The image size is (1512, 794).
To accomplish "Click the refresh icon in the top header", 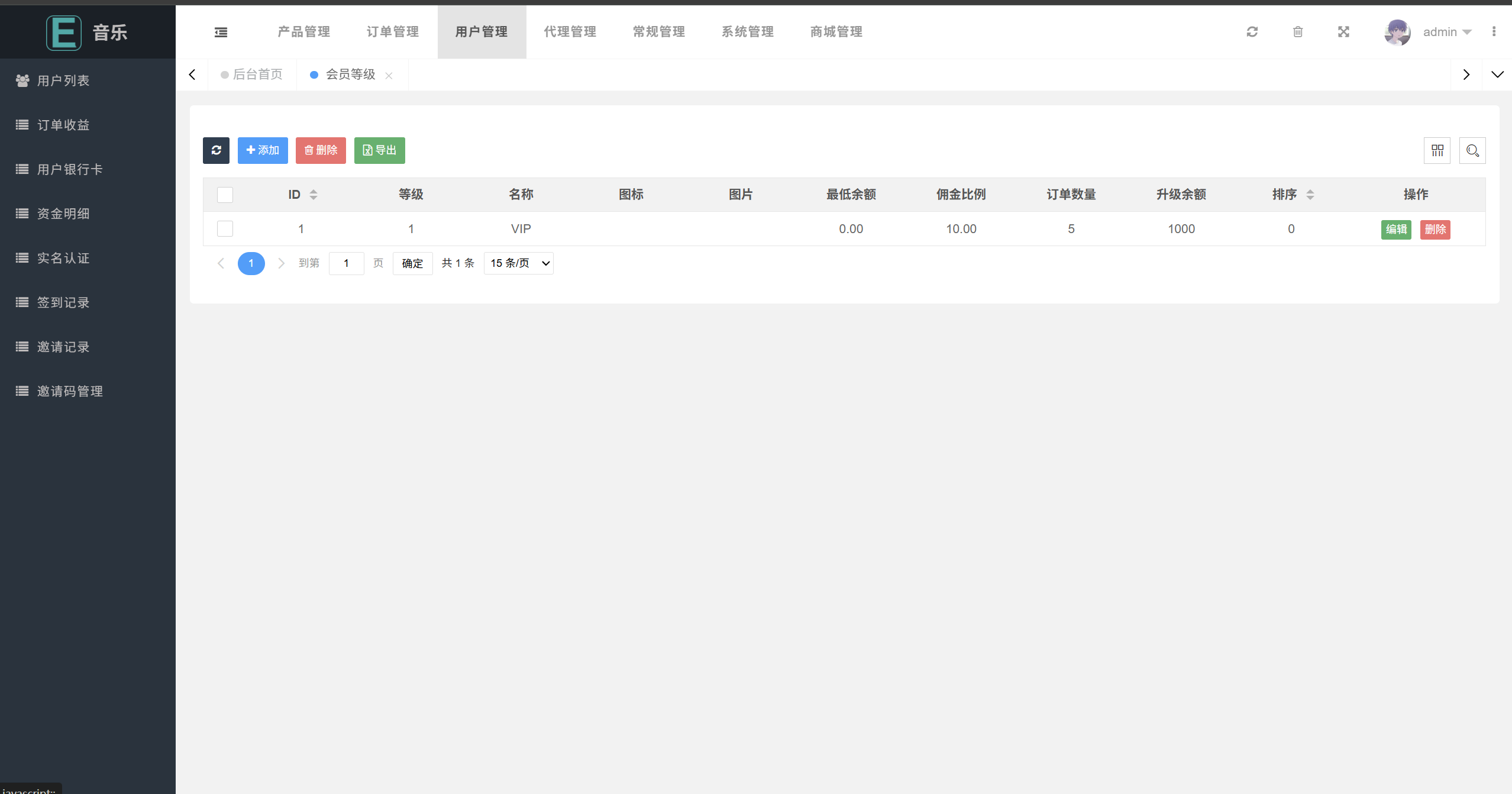I will pyautogui.click(x=1252, y=32).
